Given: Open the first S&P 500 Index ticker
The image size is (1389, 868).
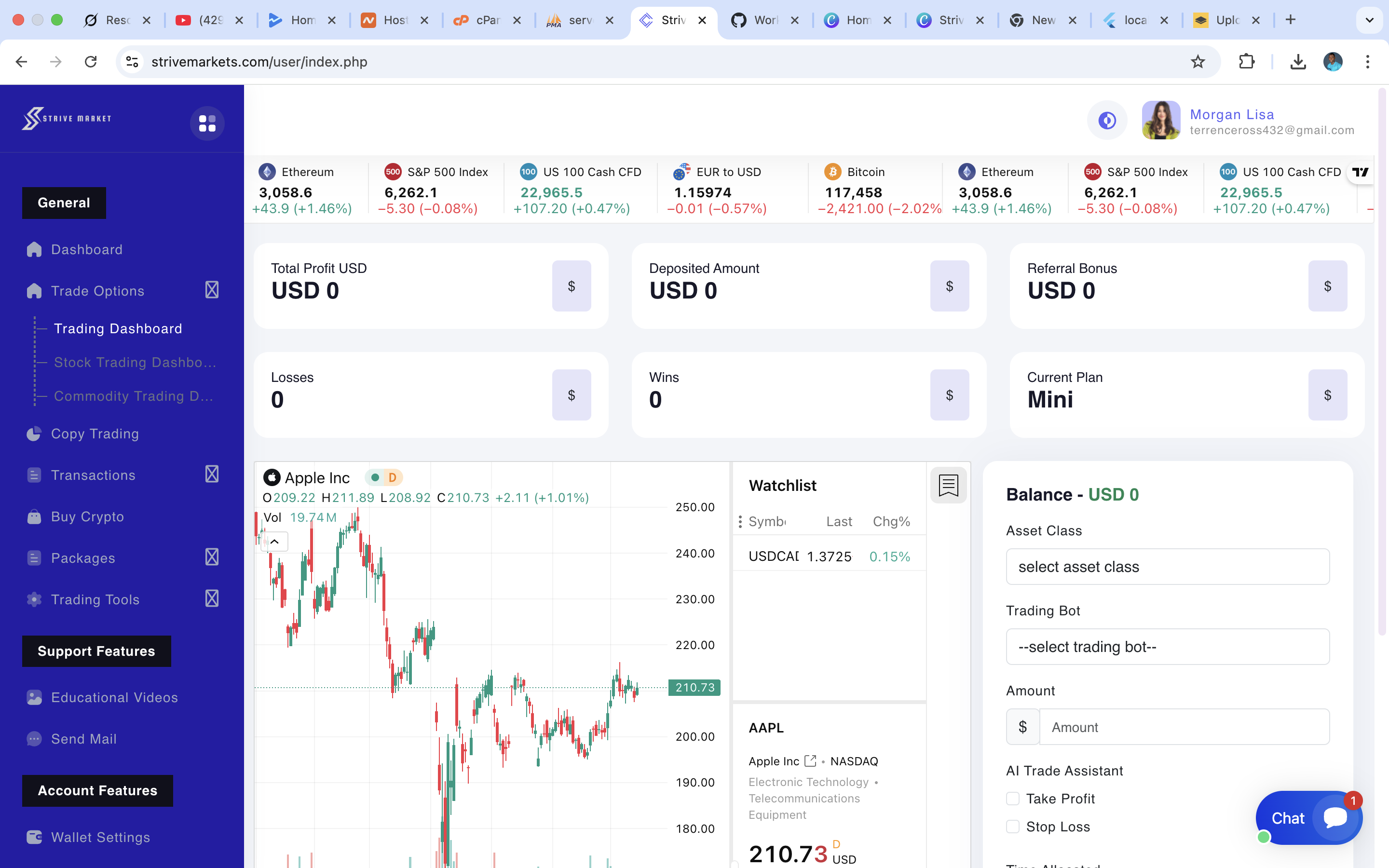Looking at the screenshot, I should 435,190.
